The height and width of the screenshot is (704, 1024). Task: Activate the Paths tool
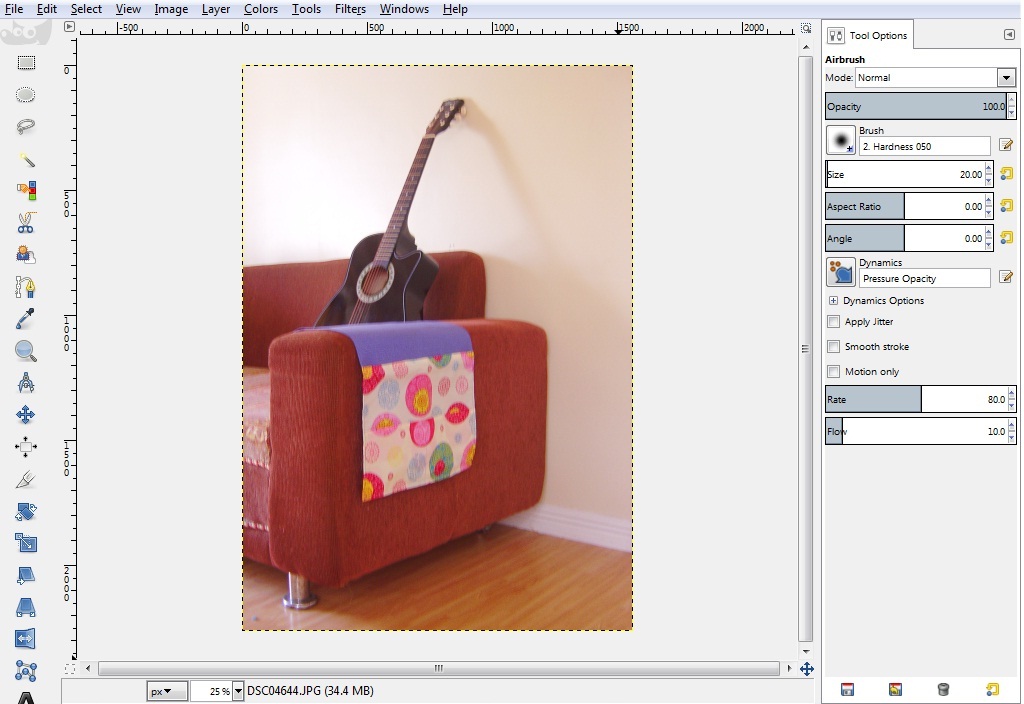(26, 287)
